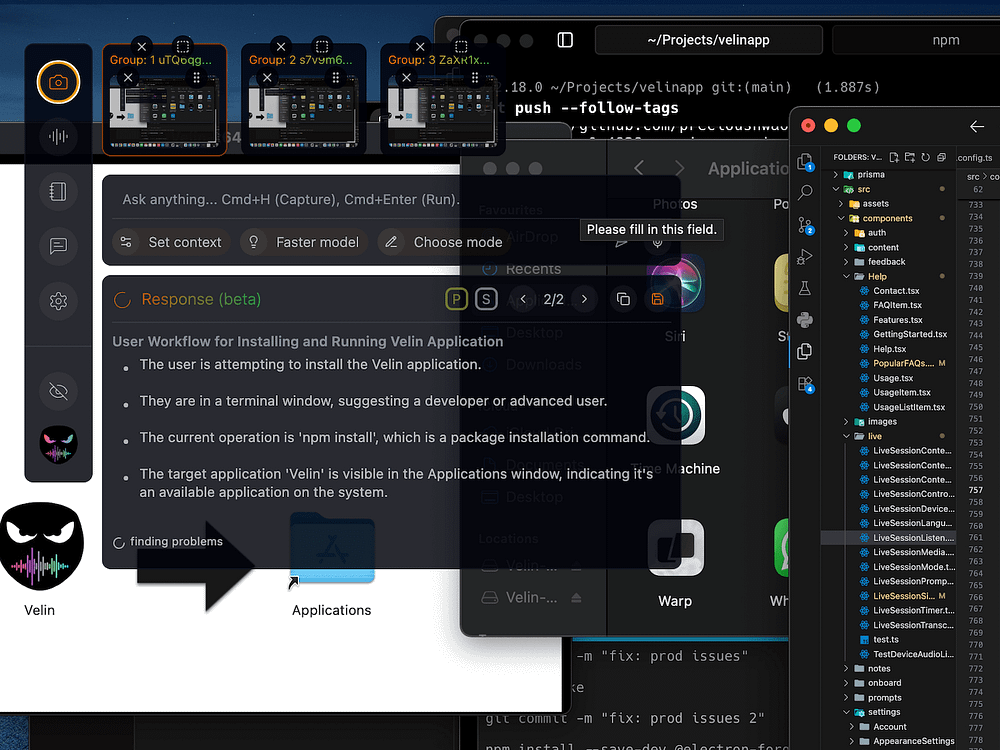Toggle the crossed-eye hide icon in Velin sidebar
This screenshot has width=1000, height=750.
pyautogui.click(x=58, y=390)
